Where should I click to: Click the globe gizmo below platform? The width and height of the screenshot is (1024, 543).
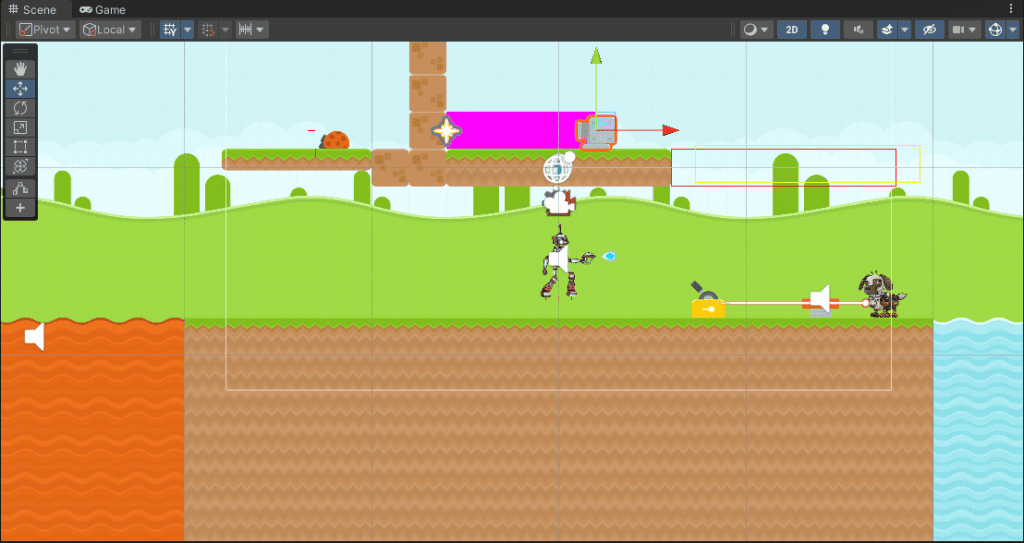point(559,168)
